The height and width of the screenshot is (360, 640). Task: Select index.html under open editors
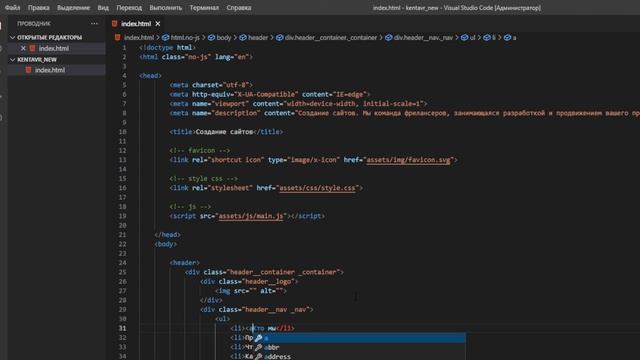coord(54,48)
